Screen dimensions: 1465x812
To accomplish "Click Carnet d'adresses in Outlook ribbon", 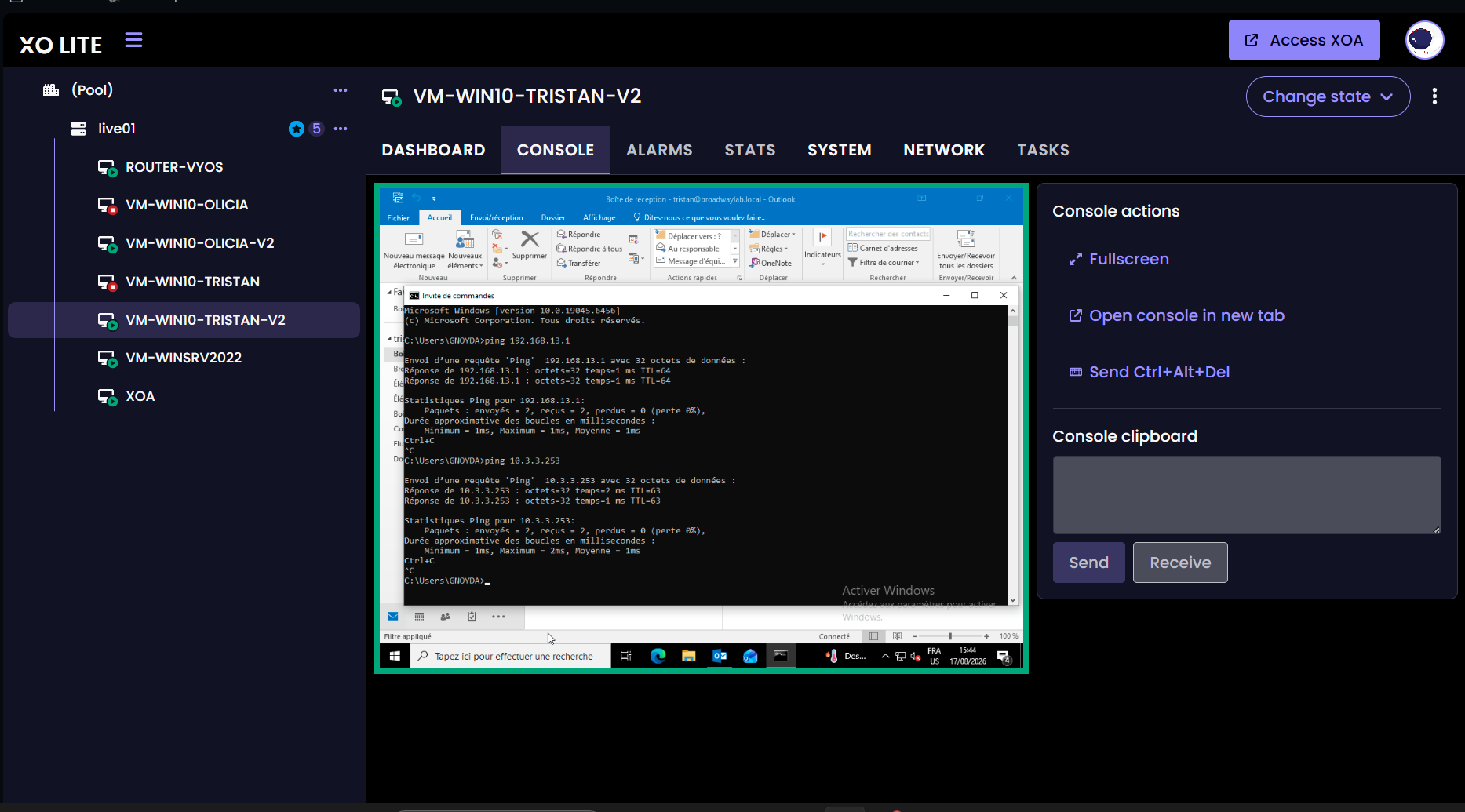I will (884, 248).
